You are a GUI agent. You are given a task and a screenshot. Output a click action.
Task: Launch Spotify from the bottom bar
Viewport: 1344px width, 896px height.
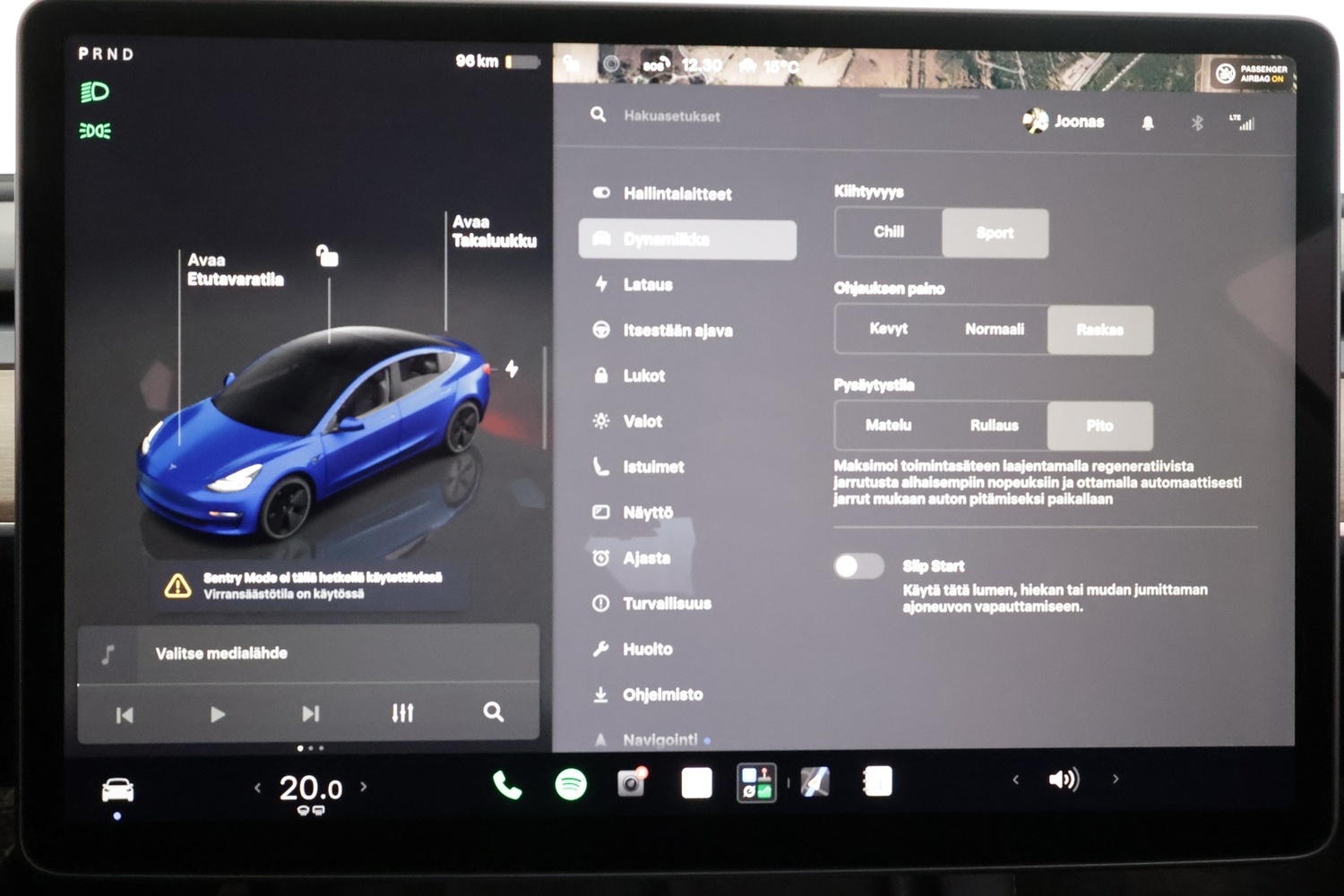(571, 784)
